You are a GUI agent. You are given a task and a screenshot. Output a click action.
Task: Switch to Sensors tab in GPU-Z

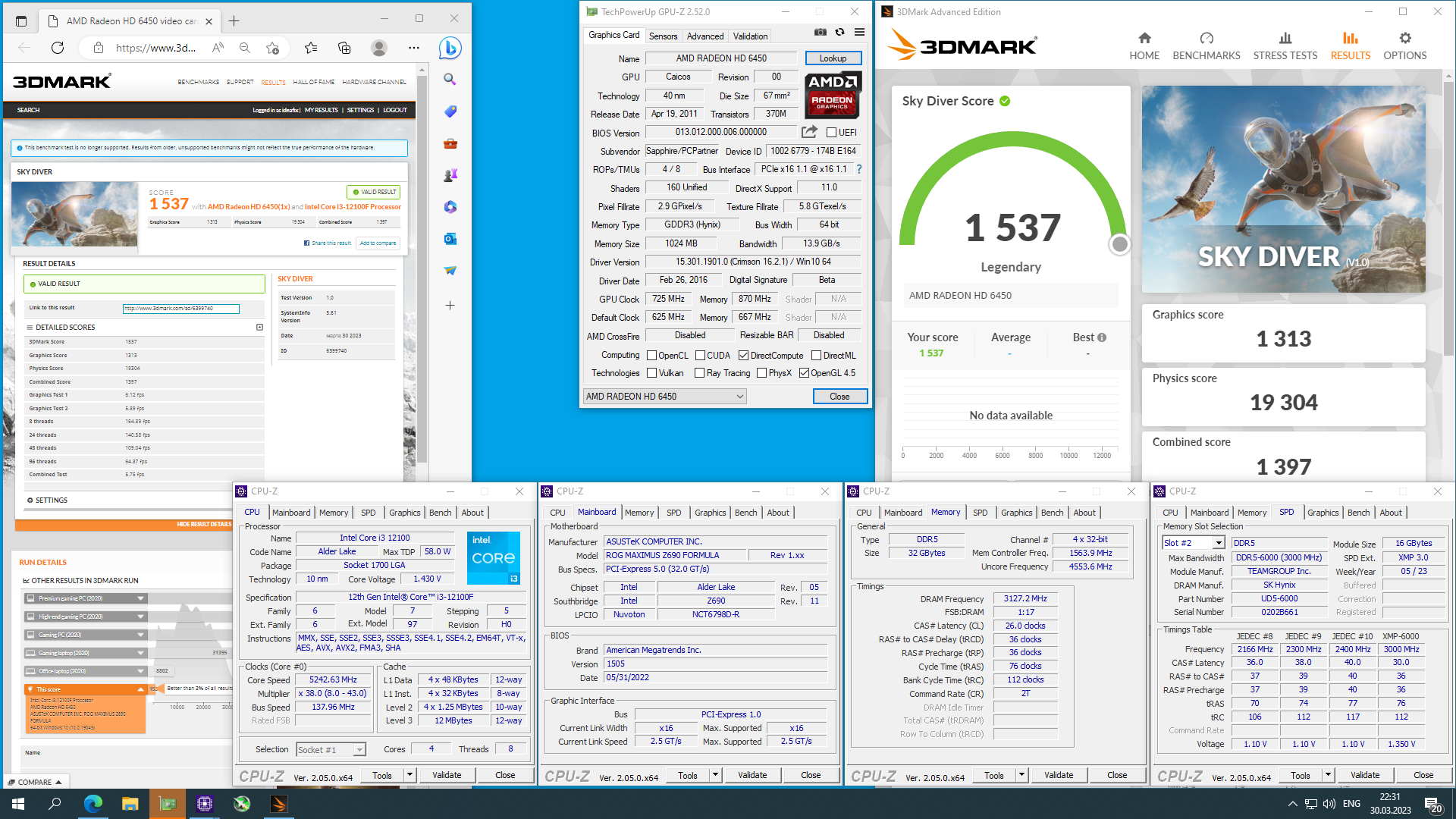663,36
